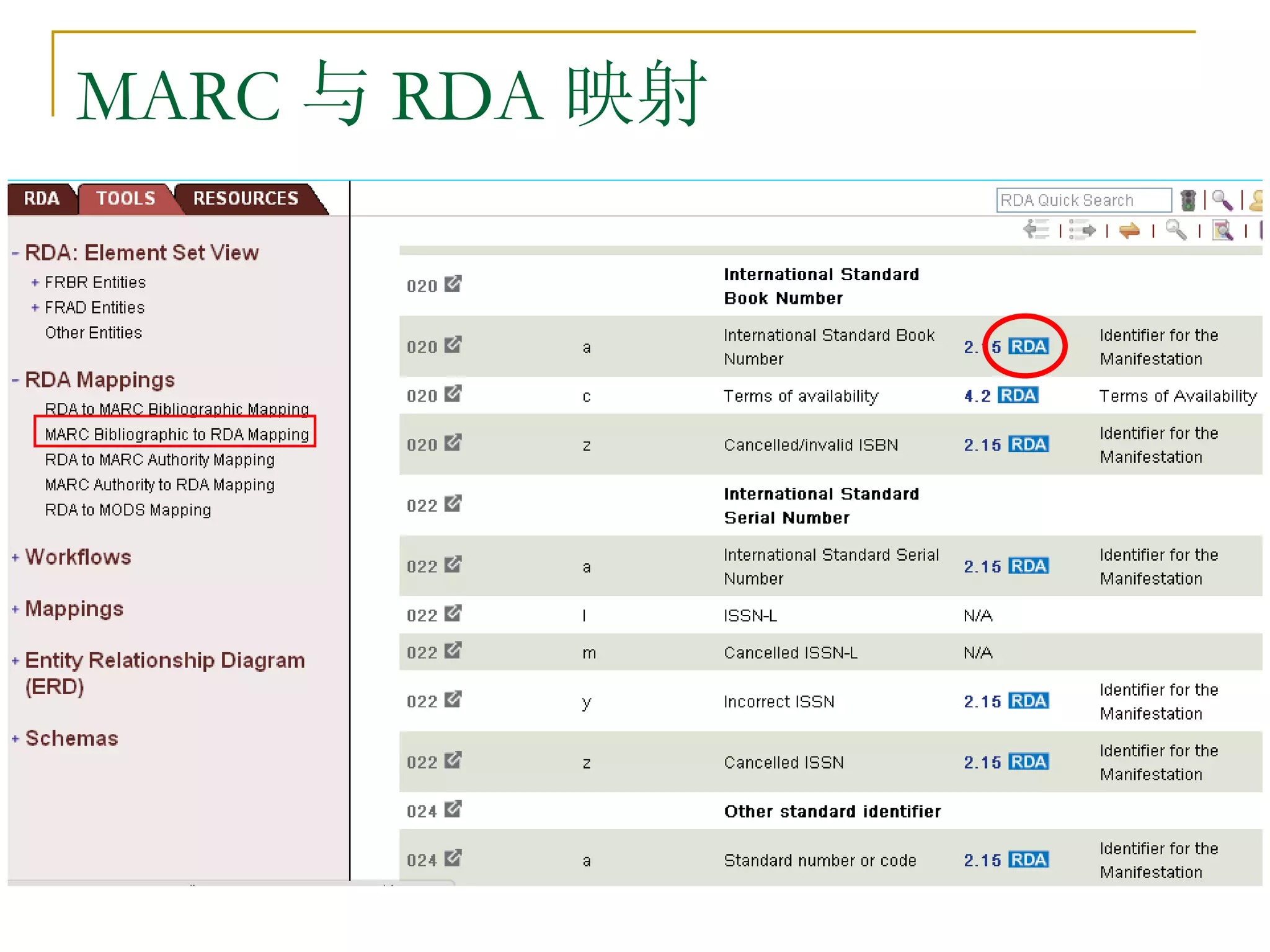Click the gray magnifier find icon
The image size is (1270, 952).
pyautogui.click(x=1176, y=230)
